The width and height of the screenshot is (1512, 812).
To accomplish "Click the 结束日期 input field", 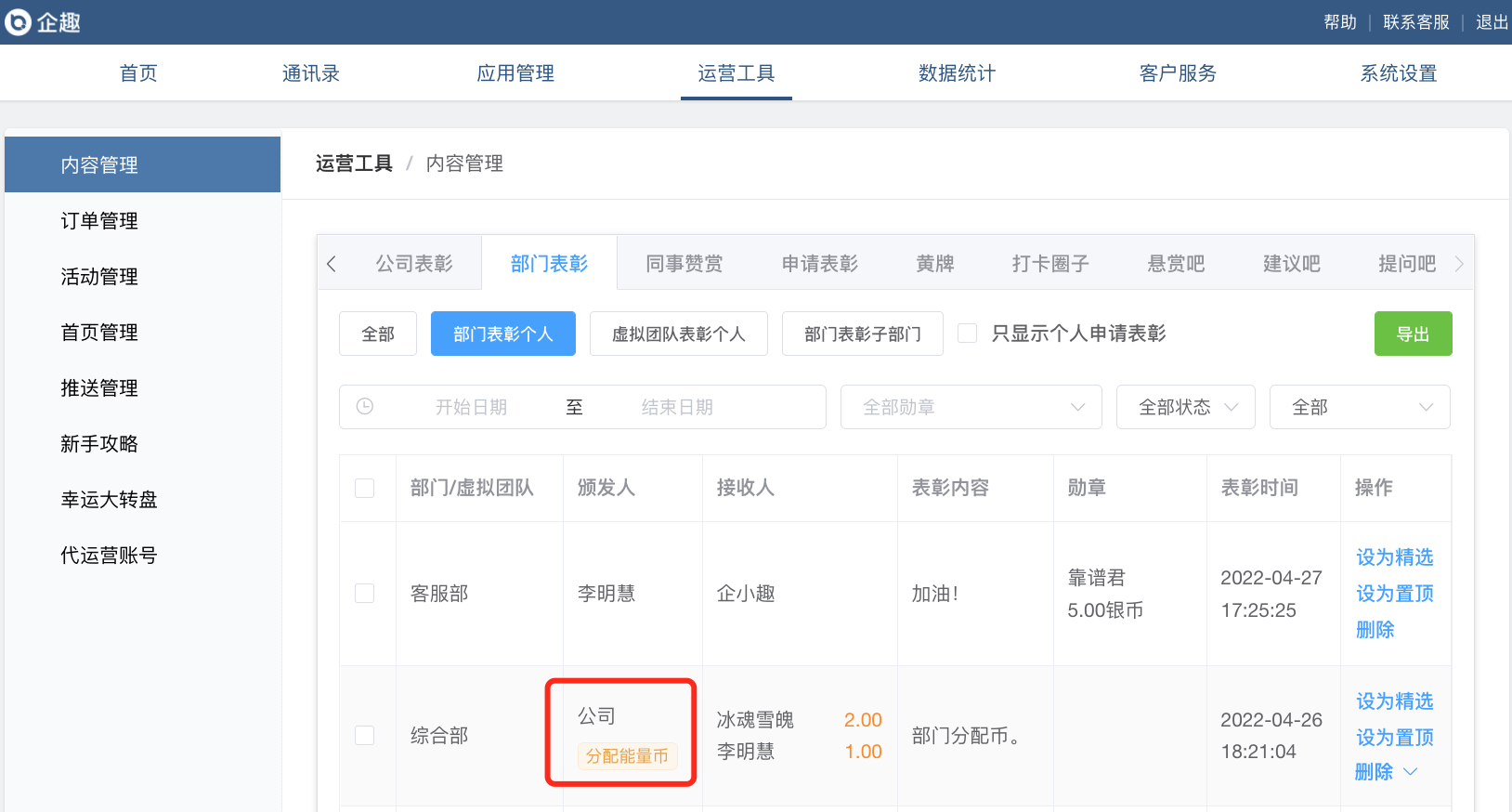I will coord(678,407).
